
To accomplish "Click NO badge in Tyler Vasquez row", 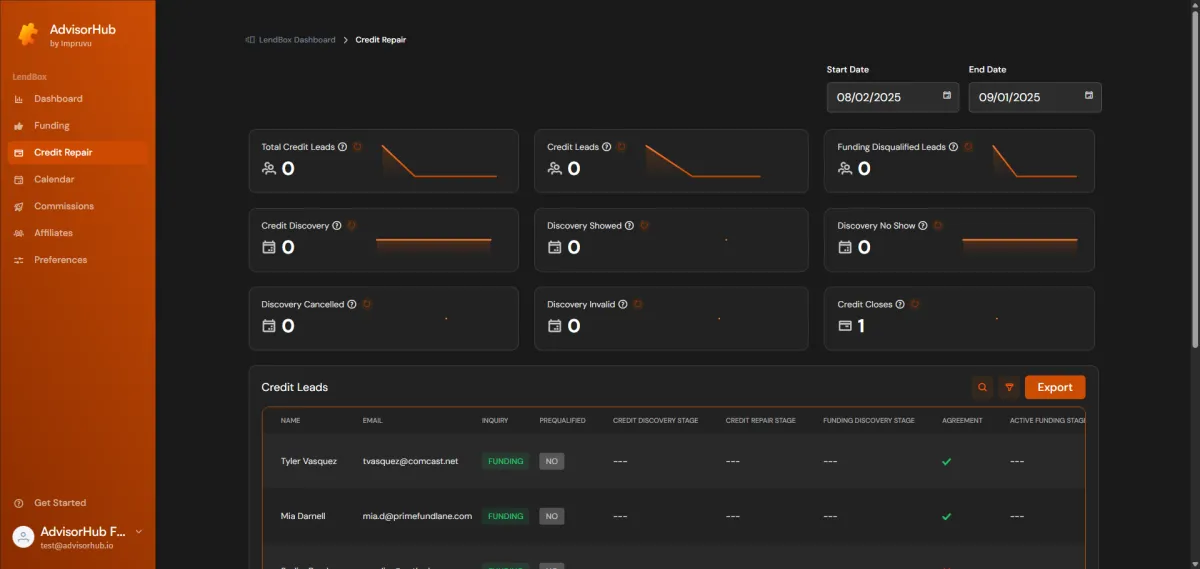I will pos(552,462).
